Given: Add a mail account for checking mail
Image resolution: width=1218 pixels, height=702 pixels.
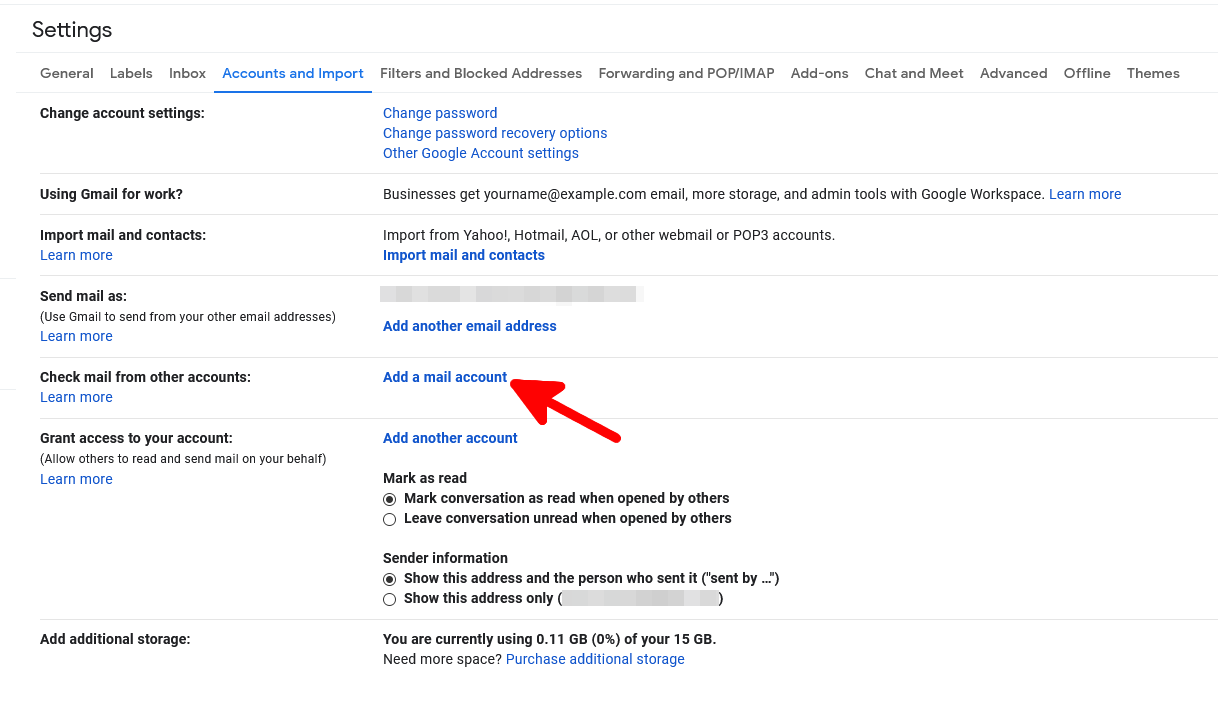Looking at the screenshot, I should pos(444,377).
